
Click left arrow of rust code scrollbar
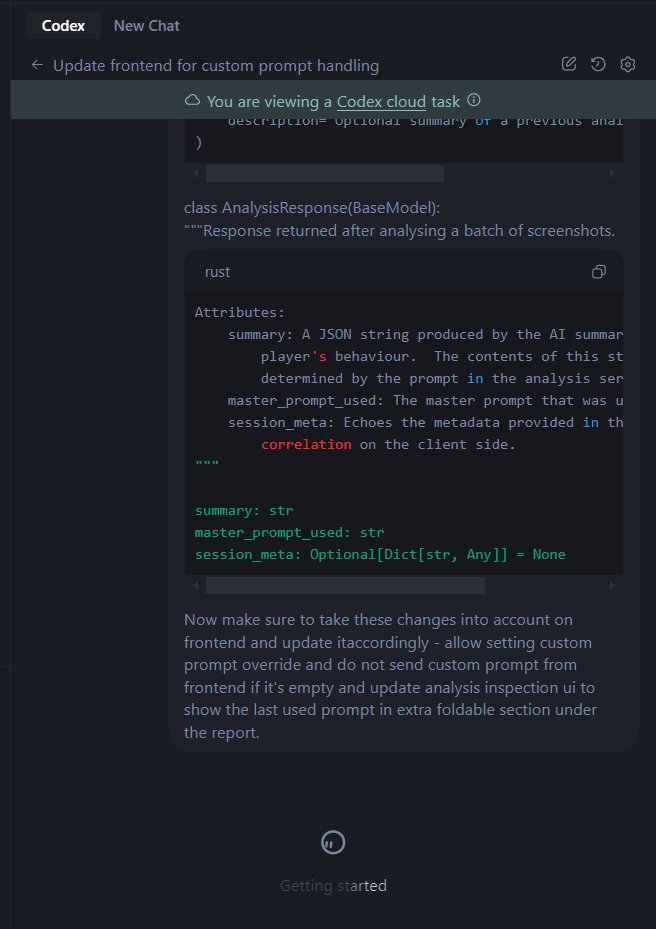(x=196, y=586)
